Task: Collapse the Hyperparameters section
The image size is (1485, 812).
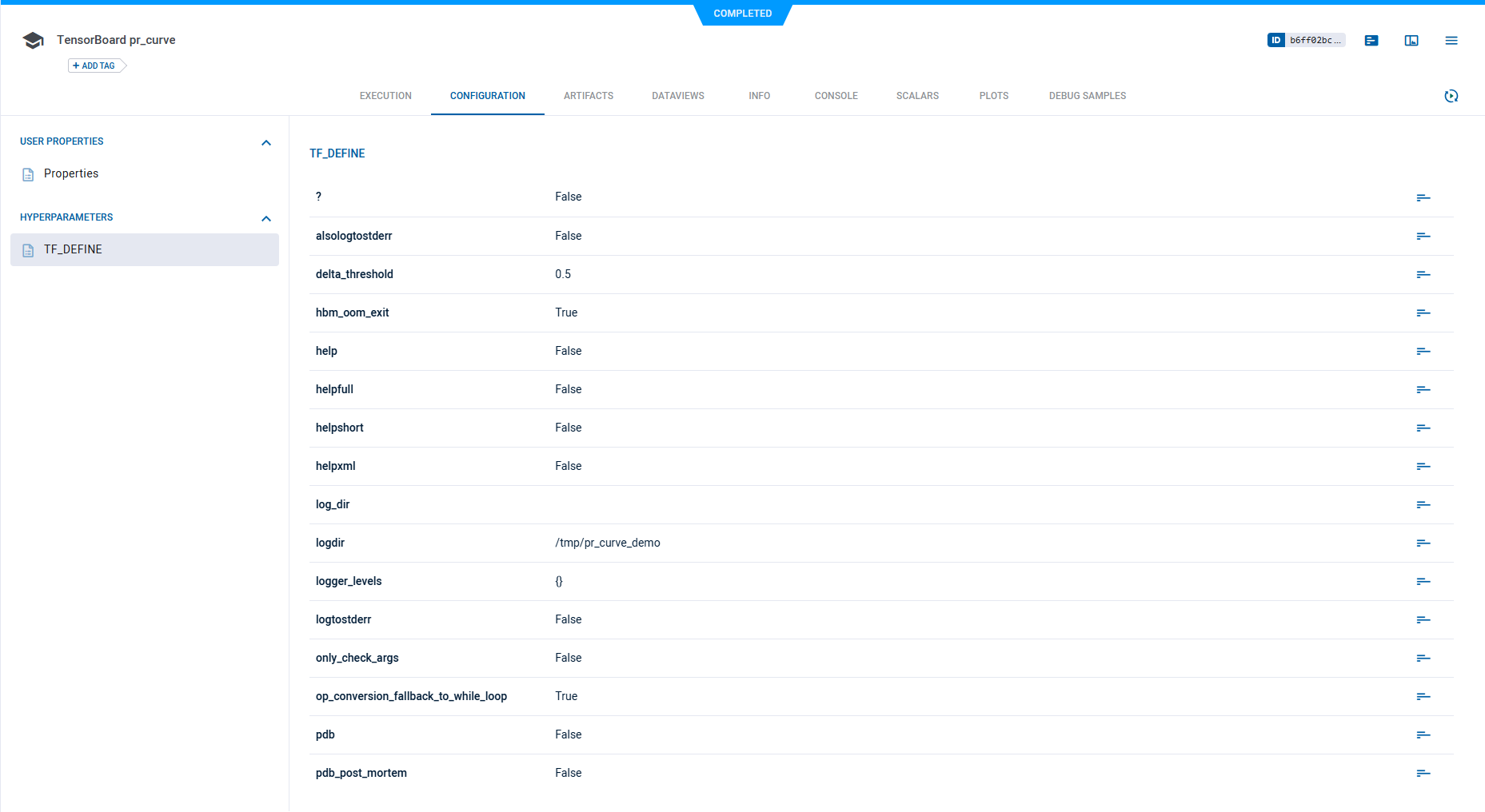Action: [266, 218]
